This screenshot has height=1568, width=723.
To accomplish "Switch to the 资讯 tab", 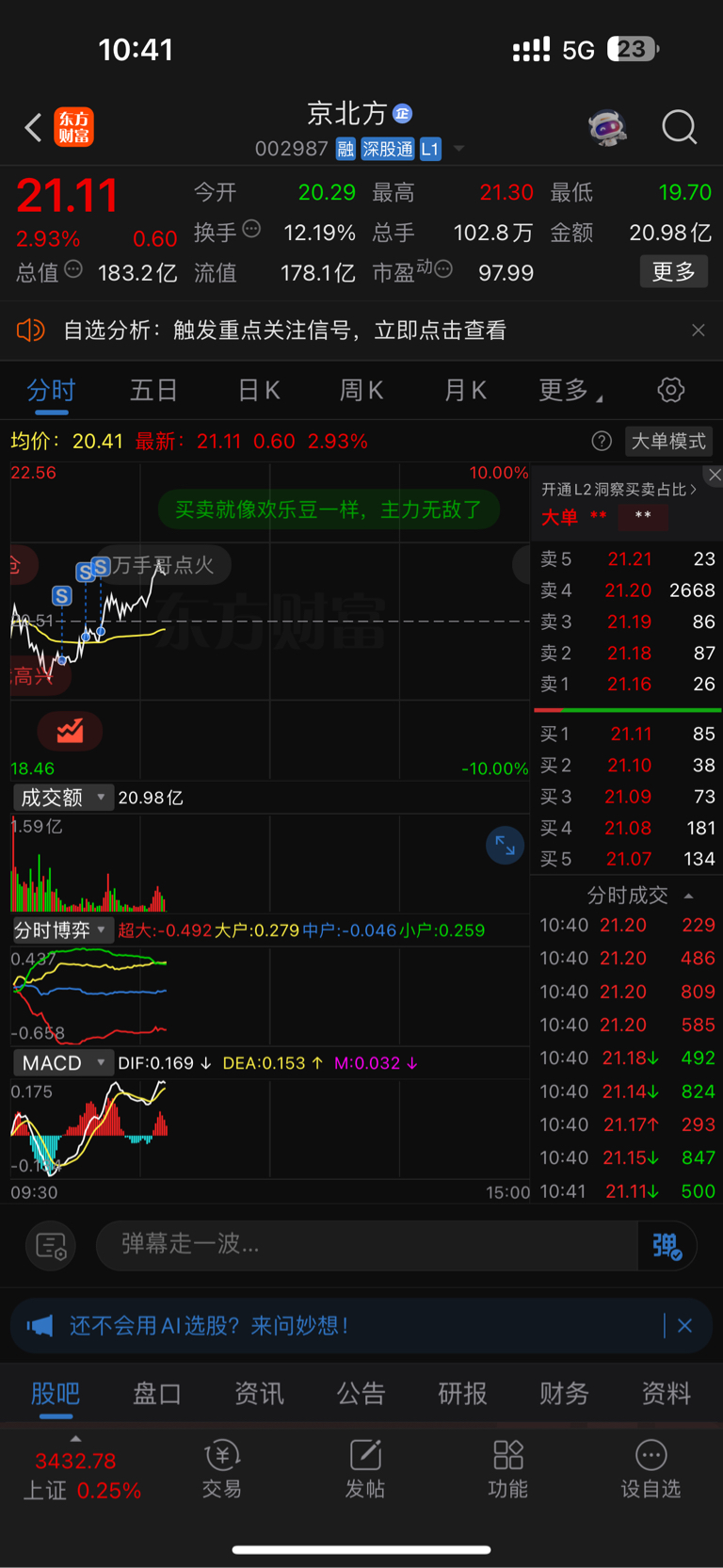I will click(x=259, y=1394).
